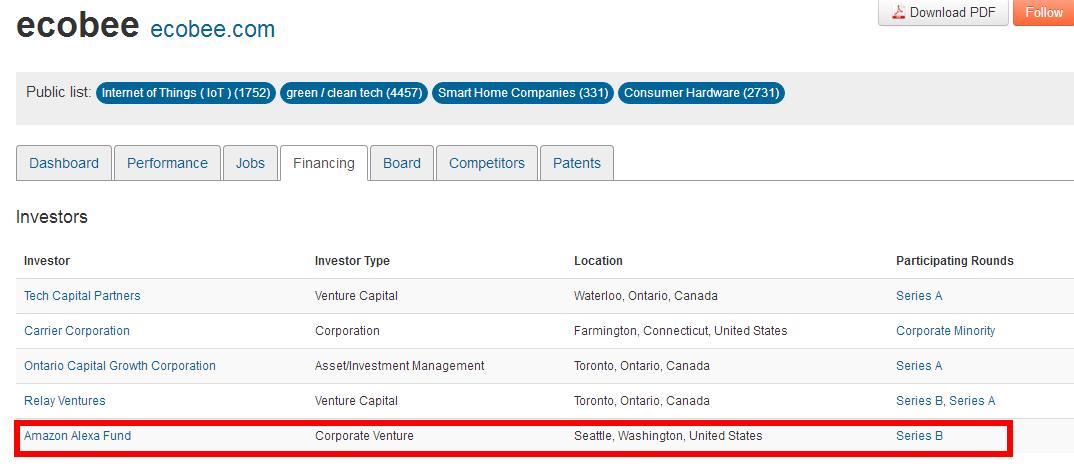The image size is (1074, 473).
Task: Click the orange Follow button
Action: [1043, 13]
